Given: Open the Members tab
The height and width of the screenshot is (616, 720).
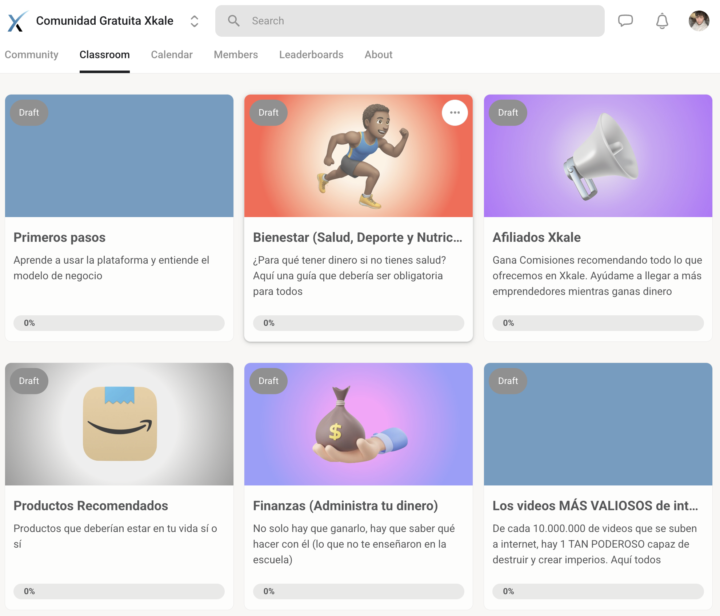Looking at the screenshot, I should [236, 55].
